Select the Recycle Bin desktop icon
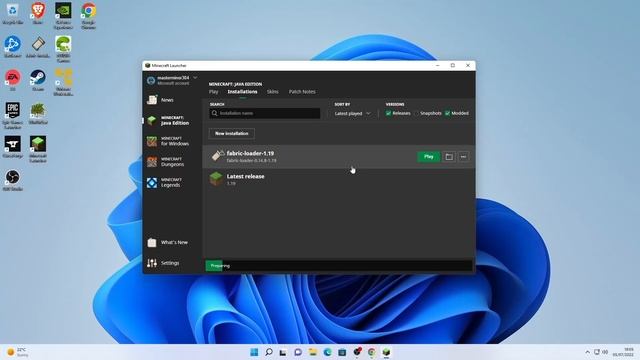 tap(13, 14)
